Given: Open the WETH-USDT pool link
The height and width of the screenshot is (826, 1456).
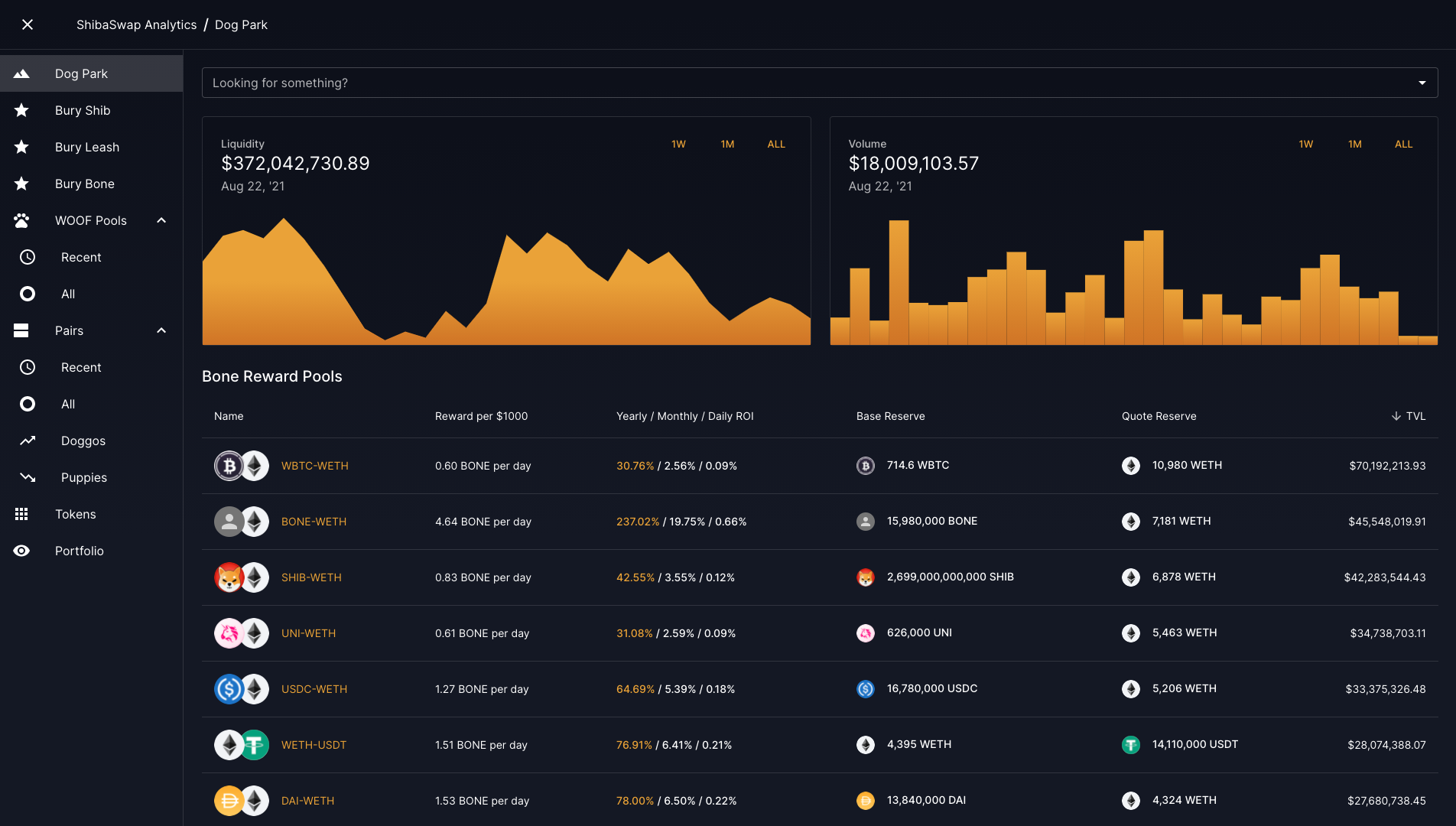Looking at the screenshot, I should point(314,745).
